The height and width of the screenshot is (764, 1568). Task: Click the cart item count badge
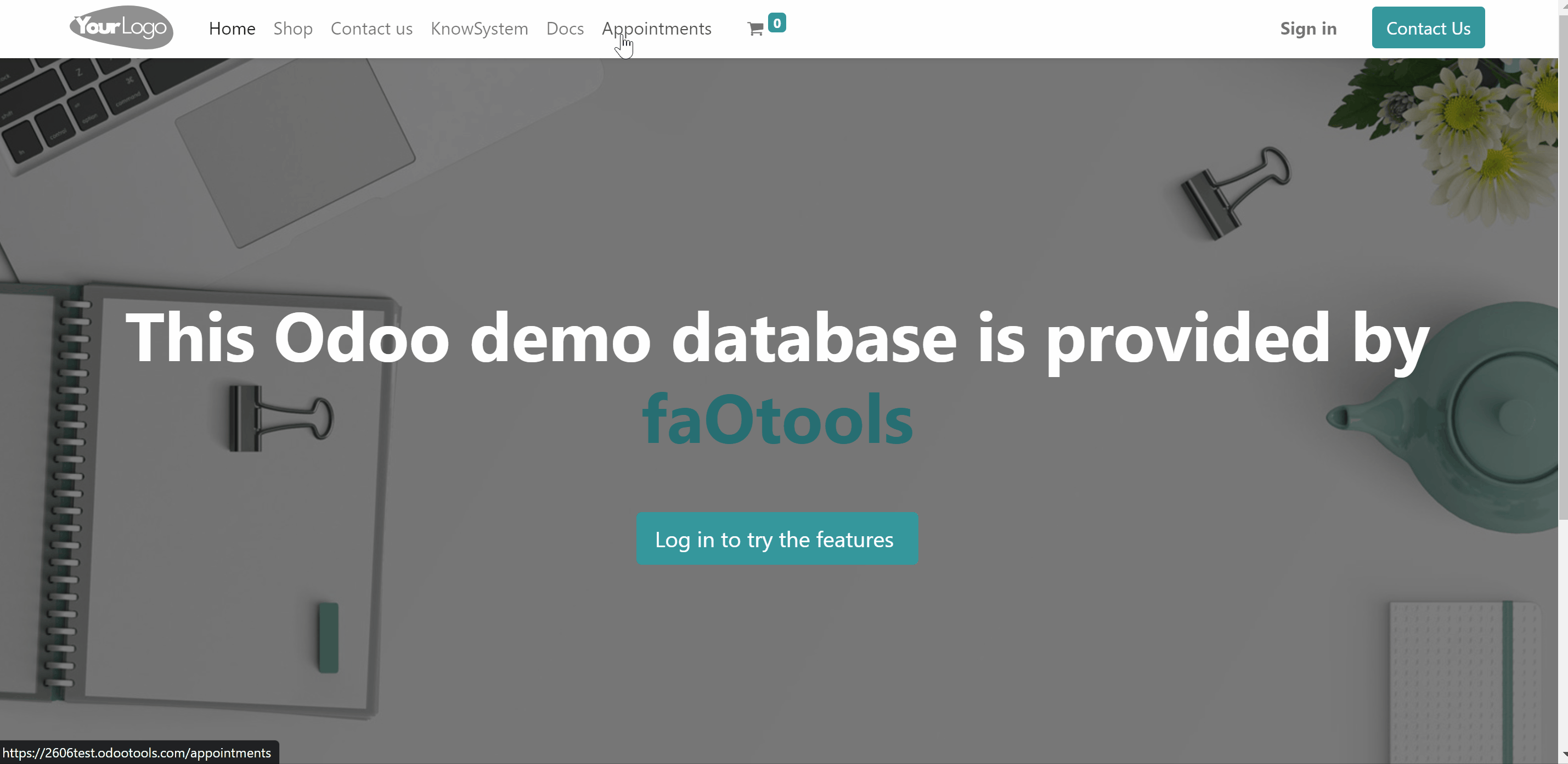pos(777,23)
